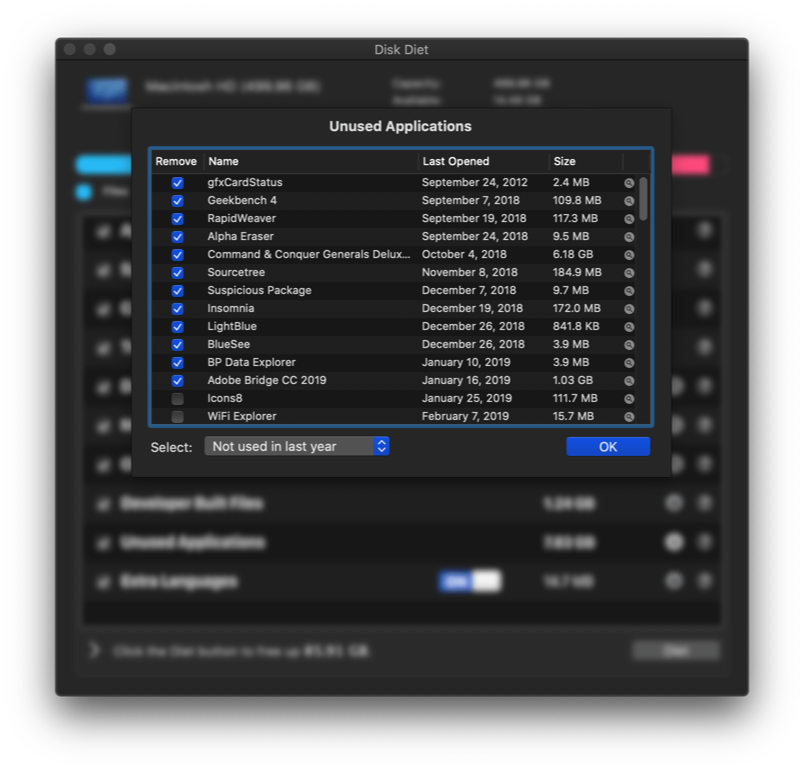The height and width of the screenshot is (770, 804).
Task: Select the 'Adobe Bridge CC 2019' name
Action: [x=267, y=380]
